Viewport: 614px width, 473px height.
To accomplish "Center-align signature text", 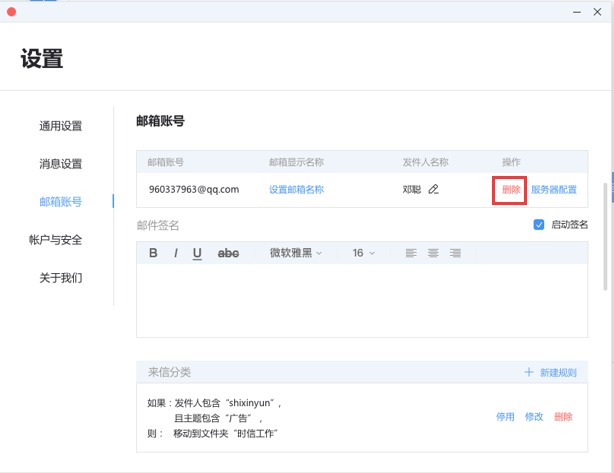I will pyautogui.click(x=433, y=253).
